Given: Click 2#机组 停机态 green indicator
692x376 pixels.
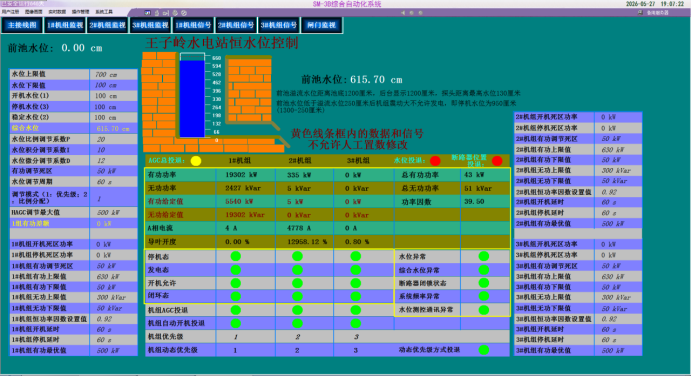Looking at the screenshot, I should 297,256.
